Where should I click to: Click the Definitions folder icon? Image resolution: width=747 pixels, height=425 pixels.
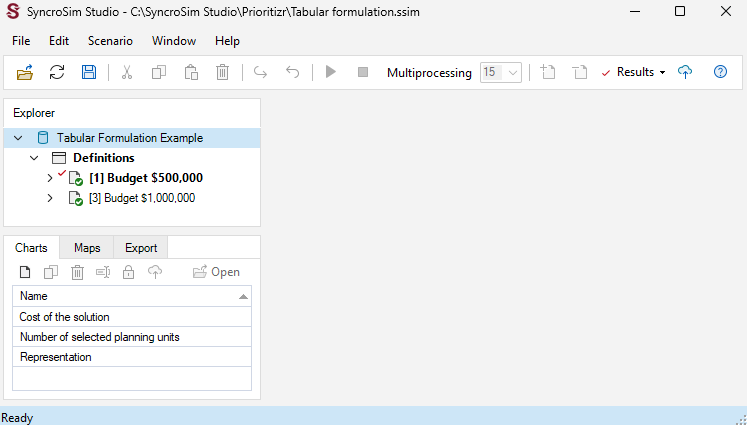pyautogui.click(x=59, y=158)
